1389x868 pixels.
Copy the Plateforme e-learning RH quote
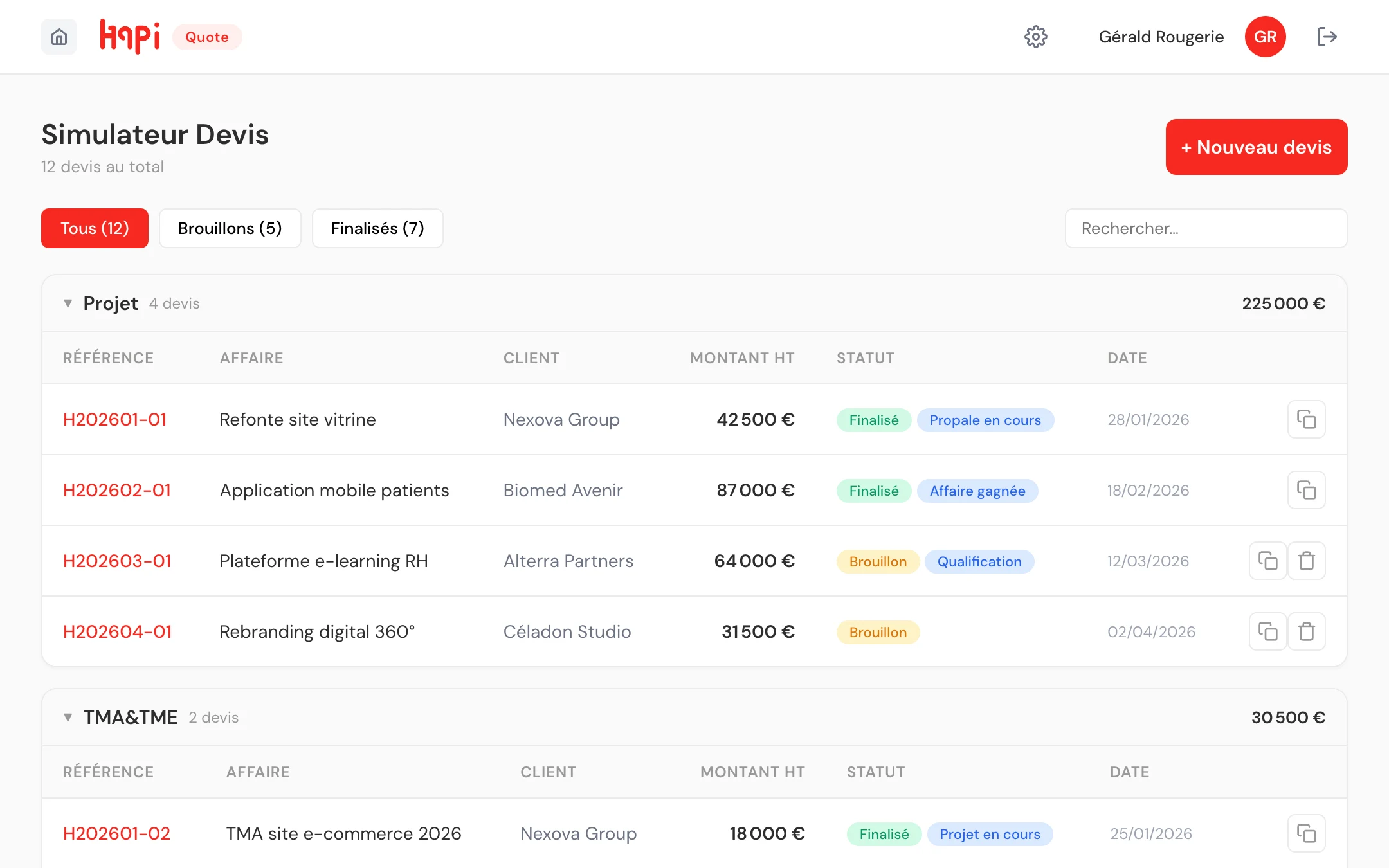[1267, 561]
